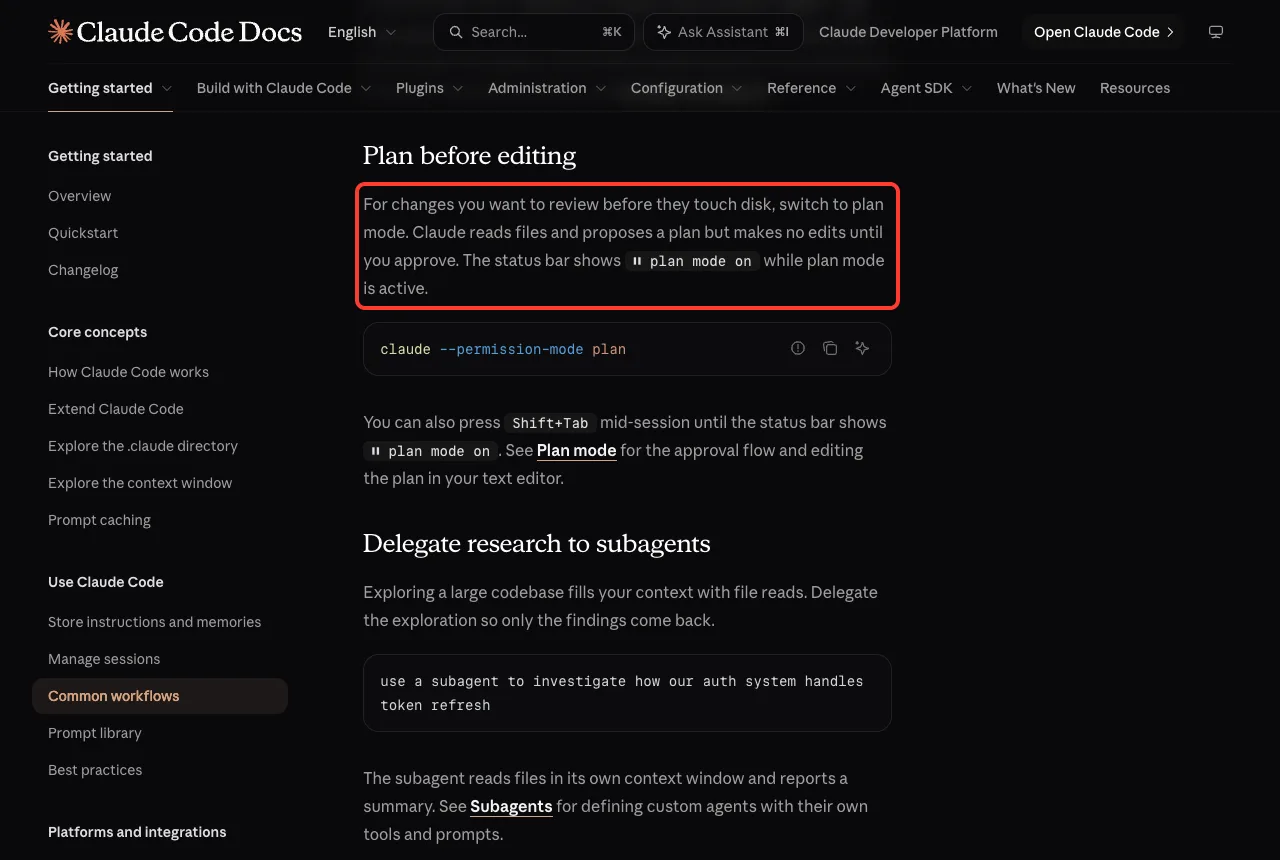The height and width of the screenshot is (860, 1280).
Task: Open the English language dropdown
Action: point(362,32)
